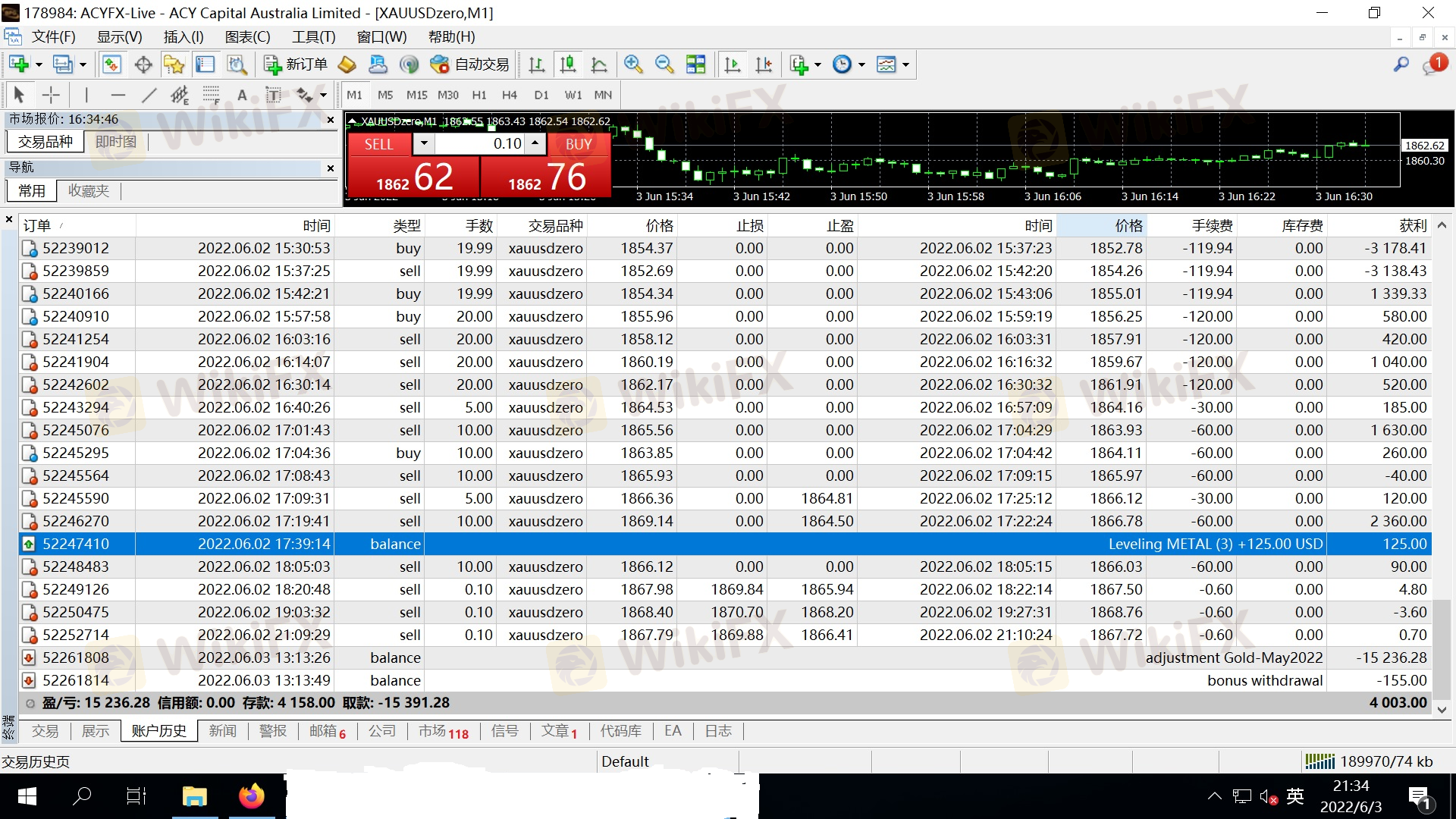Open the search magnifier icon
The image size is (1456, 819).
click(1401, 64)
